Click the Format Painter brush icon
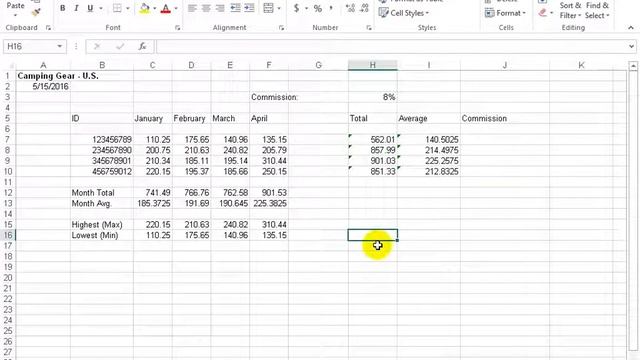The height and width of the screenshot is (360, 640). tap(36, 12)
